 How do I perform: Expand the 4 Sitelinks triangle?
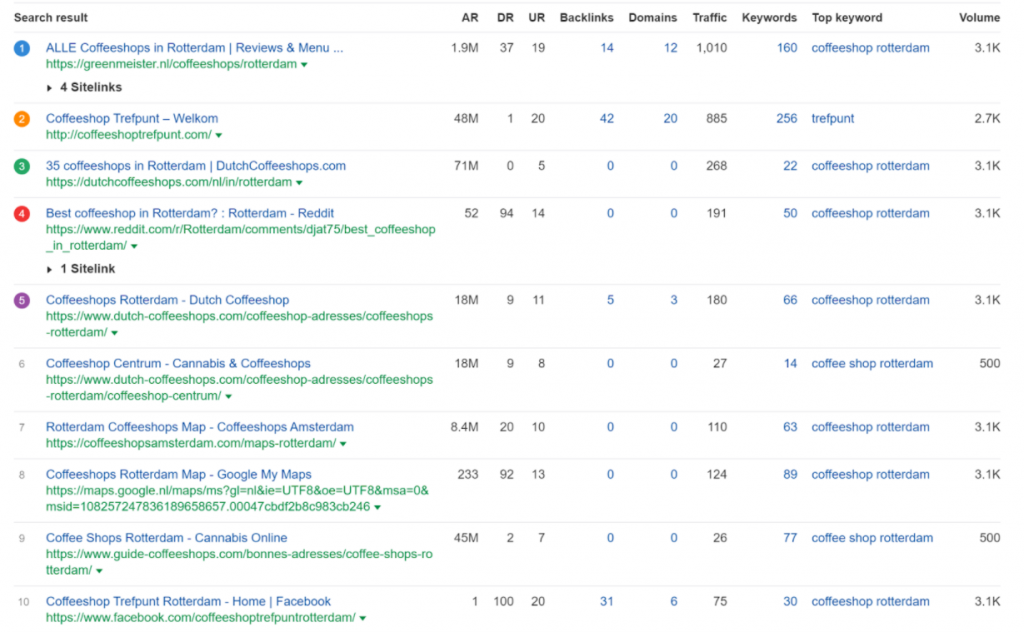point(49,87)
